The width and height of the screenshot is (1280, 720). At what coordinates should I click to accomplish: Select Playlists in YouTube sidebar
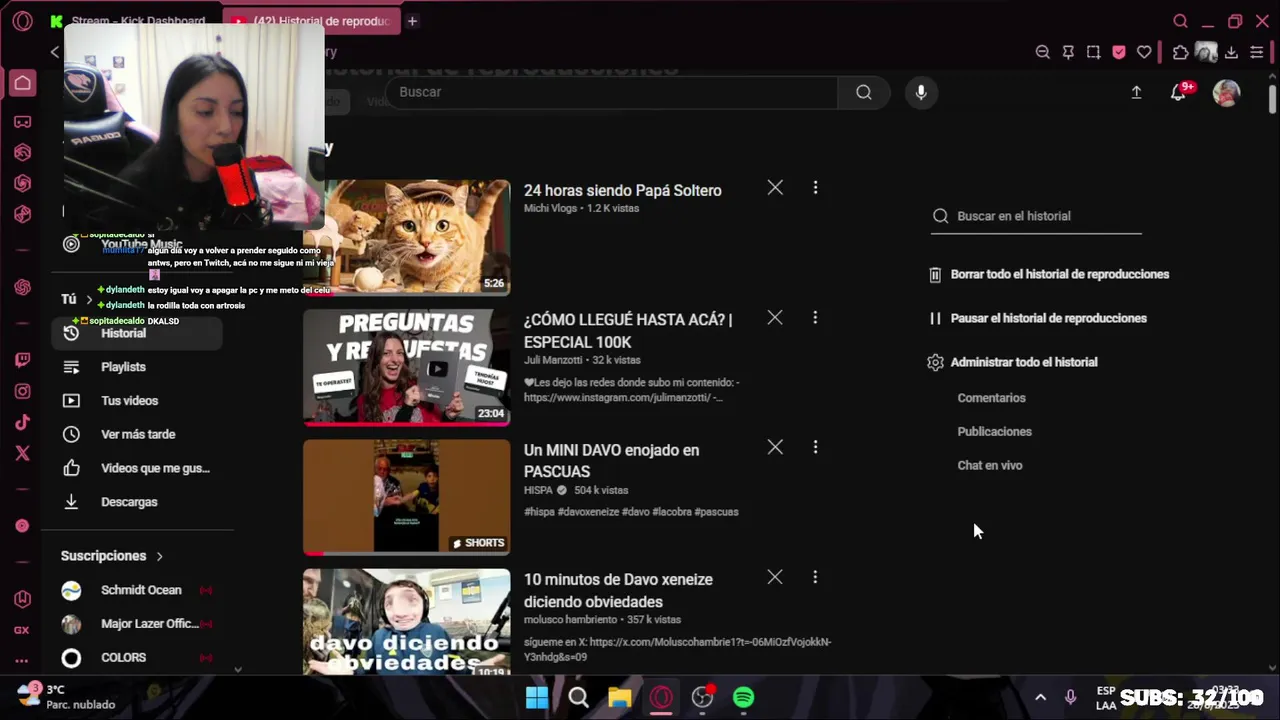[x=137, y=367]
